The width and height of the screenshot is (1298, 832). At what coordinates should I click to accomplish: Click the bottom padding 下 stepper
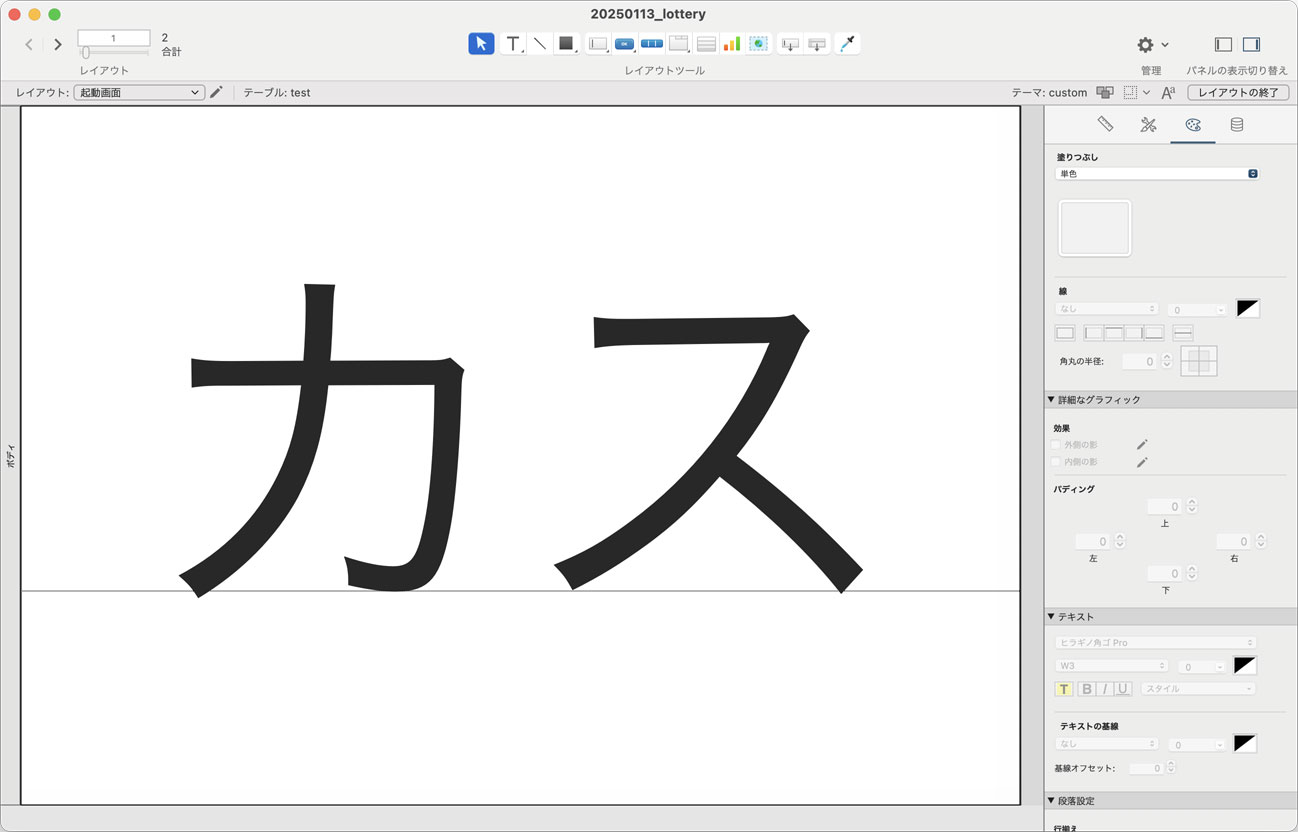[x=1191, y=574]
